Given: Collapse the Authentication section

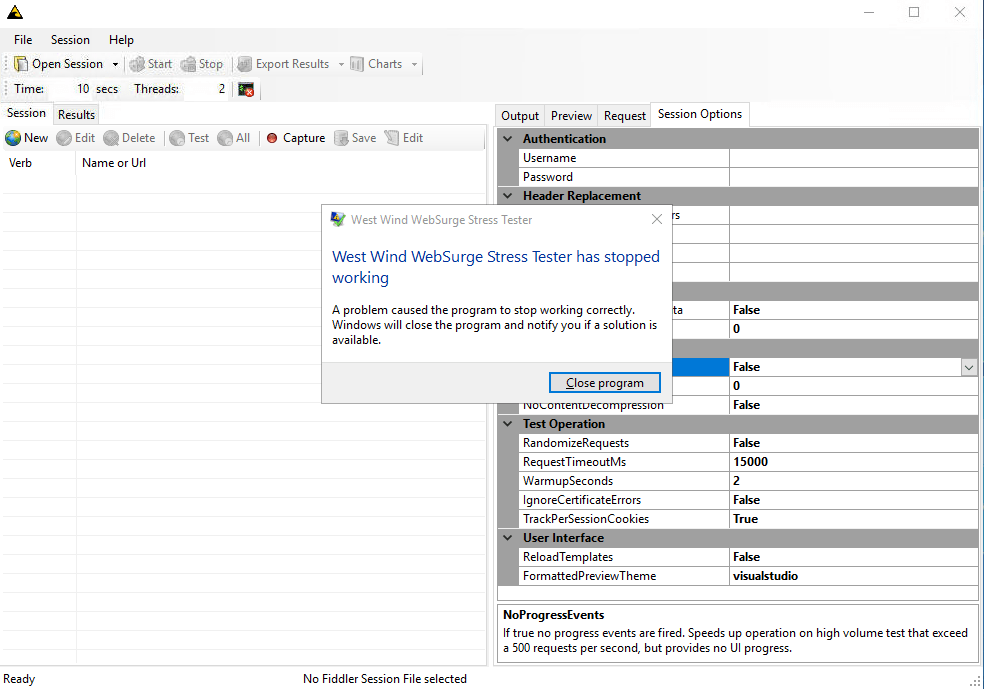Looking at the screenshot, I should click(x=508, y=139).
